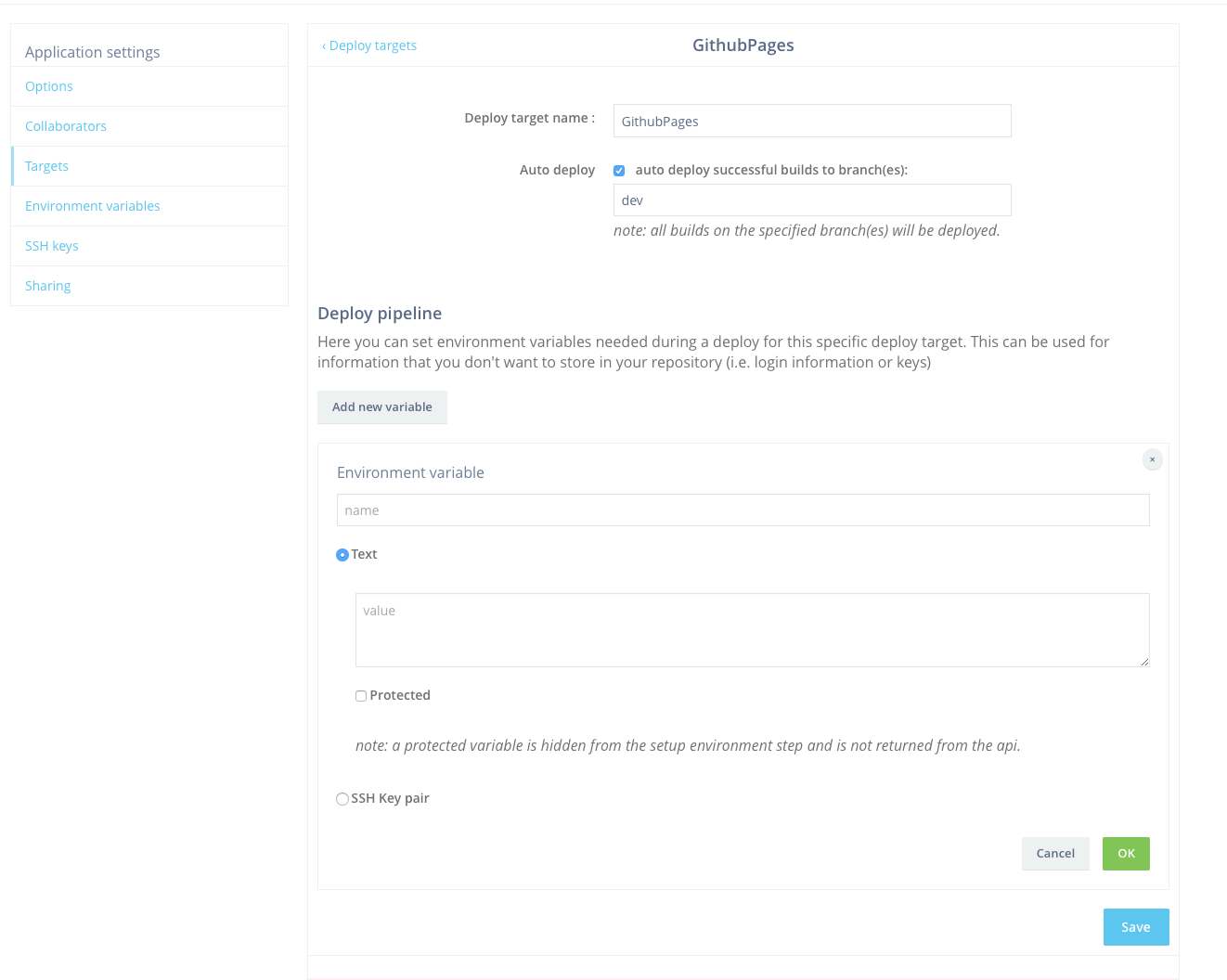Uncheck auto deploy successful builds checkbox
This screenshot has height=980, width=1227.
click(619, 171)
